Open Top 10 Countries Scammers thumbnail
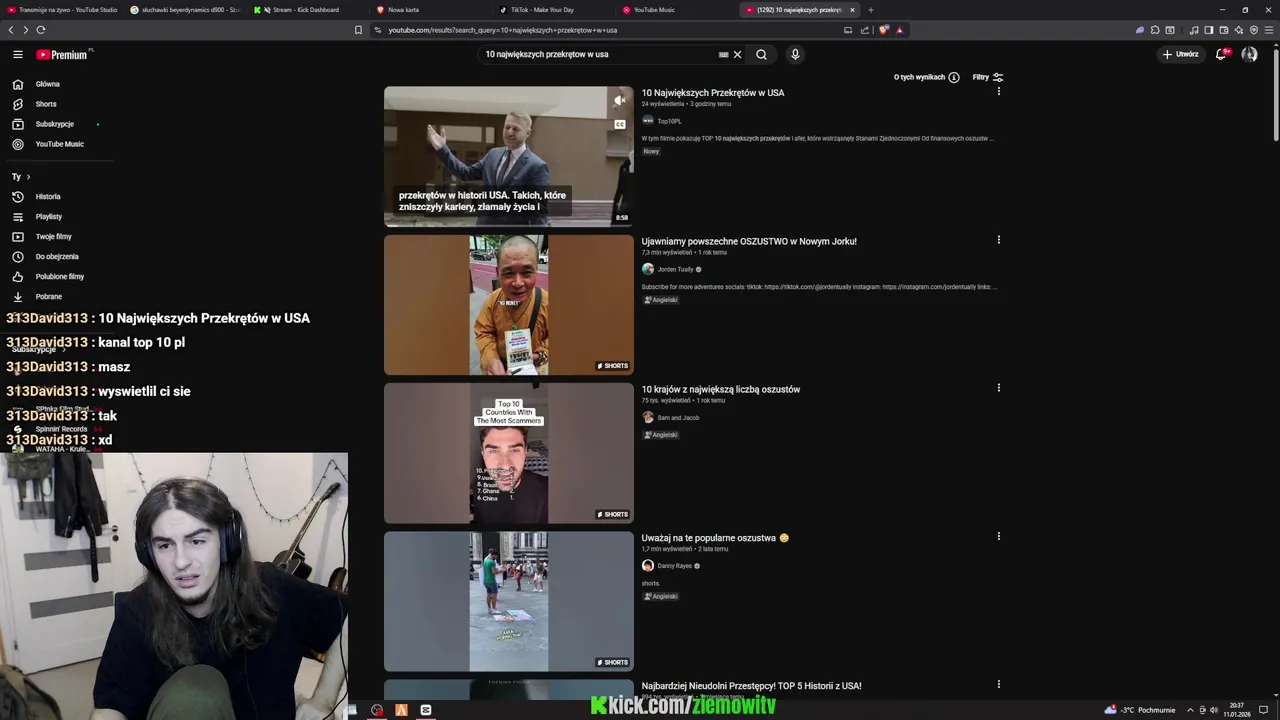The width and height of the screenshot is (1280, 720). click(508, 453)
